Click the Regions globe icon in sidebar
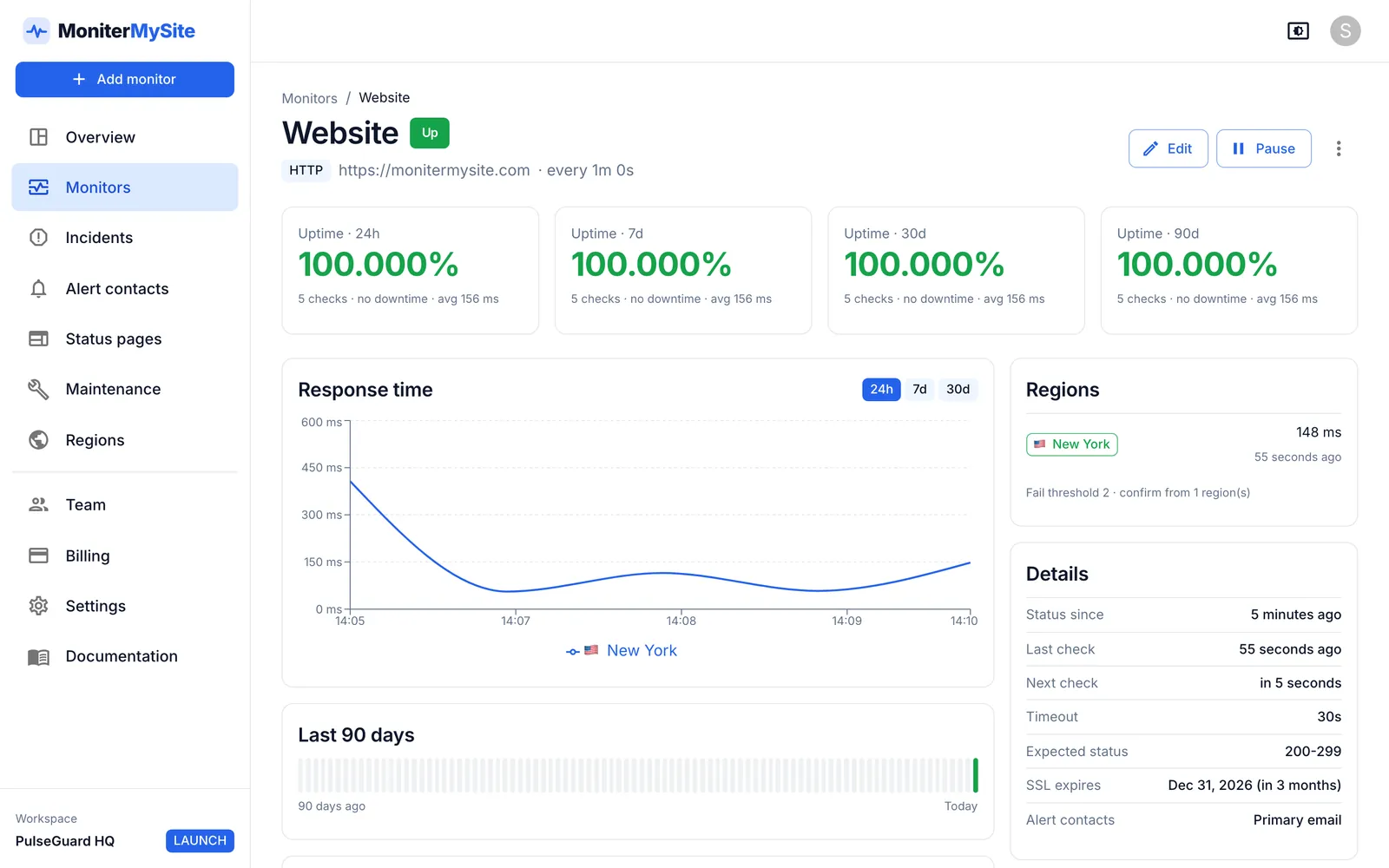 (38, 440)
